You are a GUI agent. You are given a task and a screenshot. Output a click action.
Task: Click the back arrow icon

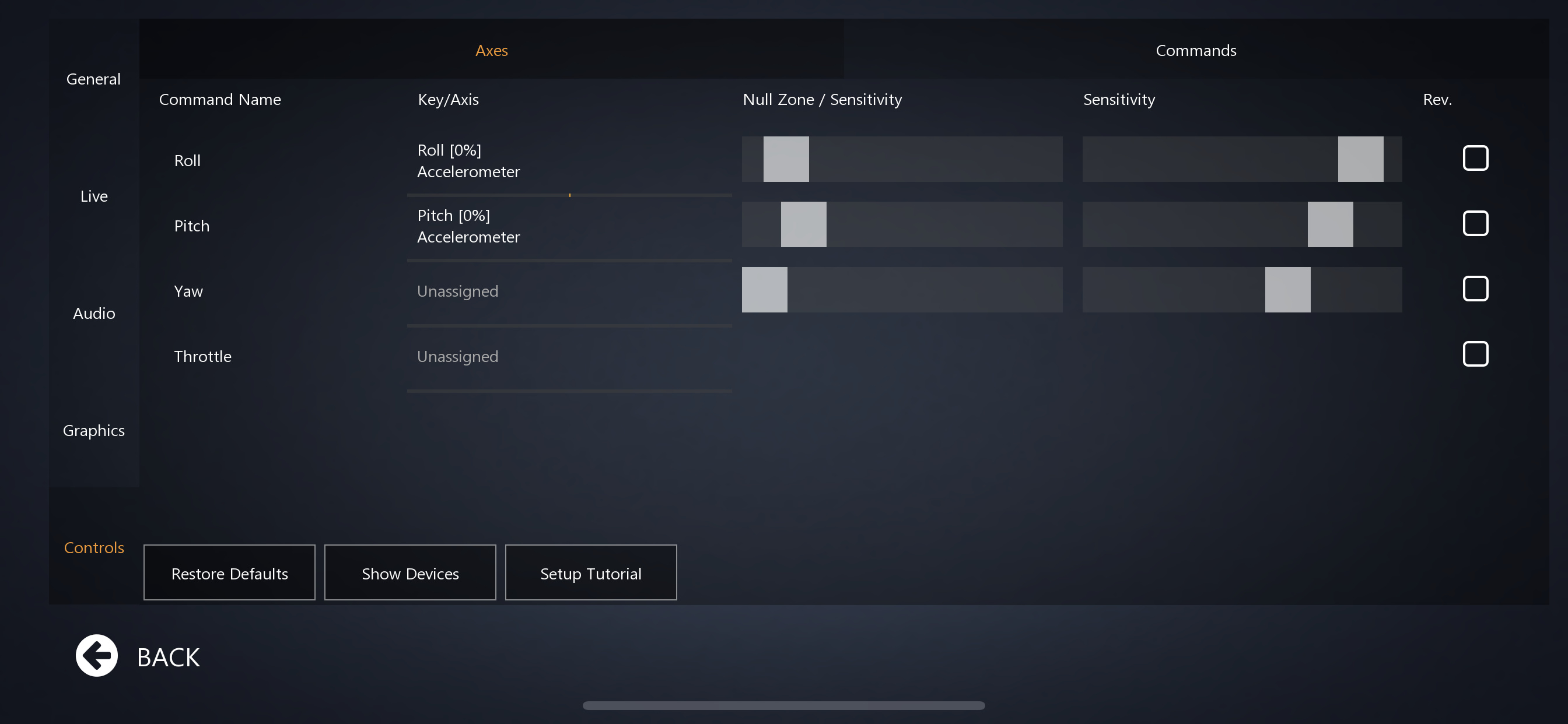coord(96,655)
